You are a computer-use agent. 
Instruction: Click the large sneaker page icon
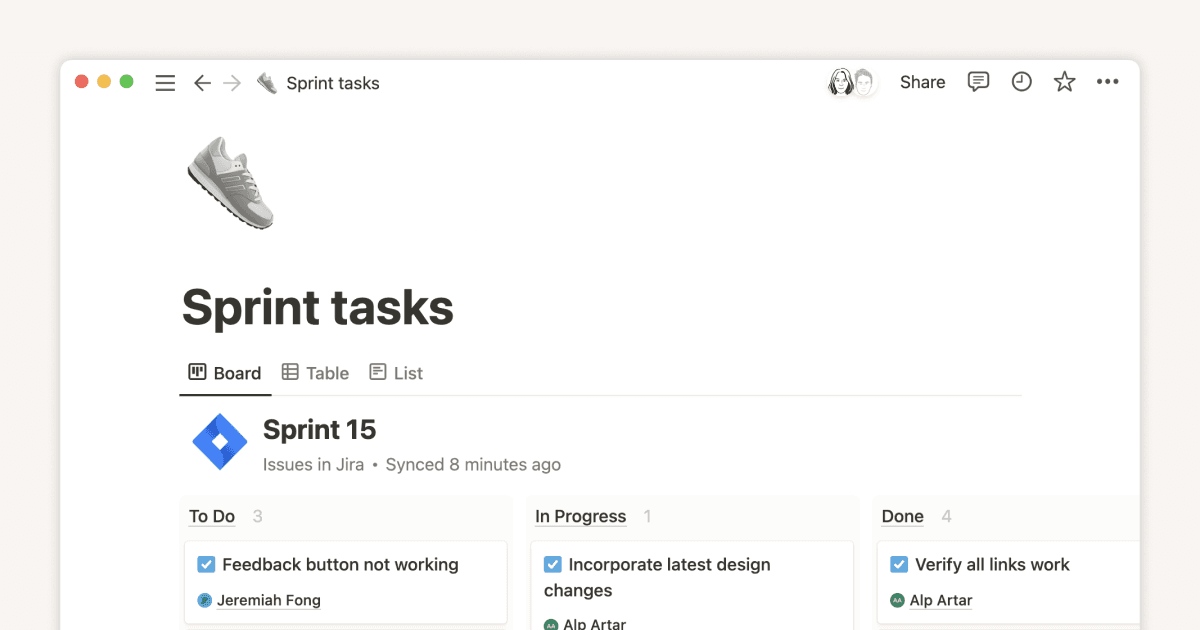click(231, 183)
